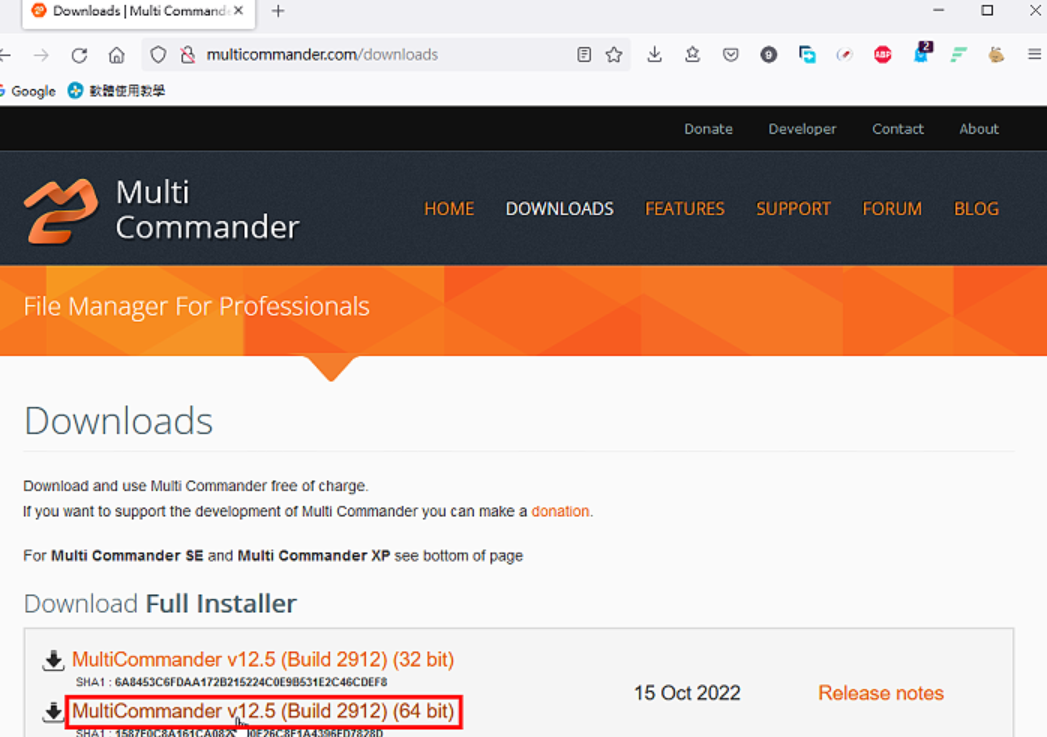1047x737 pixels.
Task: Open BLOG in site navigation
Action: [x=976, y=209]
